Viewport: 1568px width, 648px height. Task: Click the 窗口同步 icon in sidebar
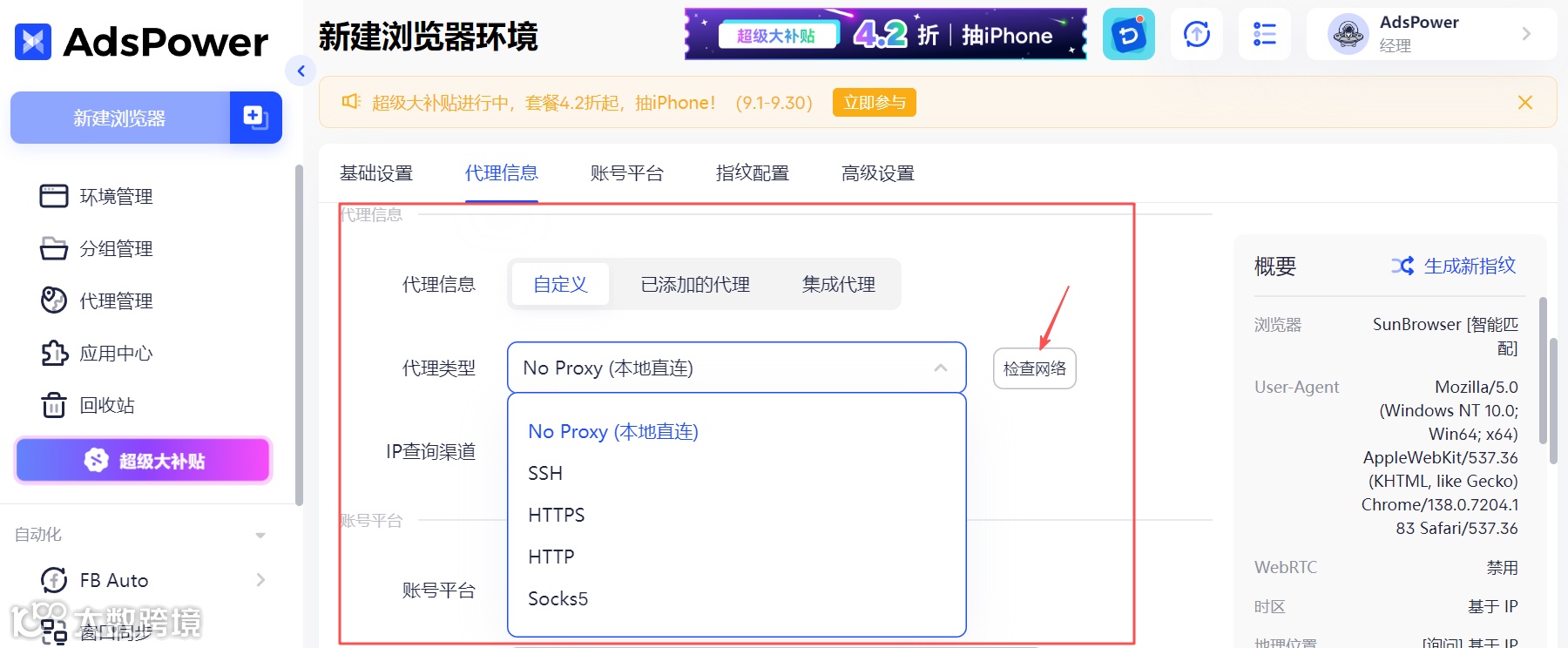(54, 631)
